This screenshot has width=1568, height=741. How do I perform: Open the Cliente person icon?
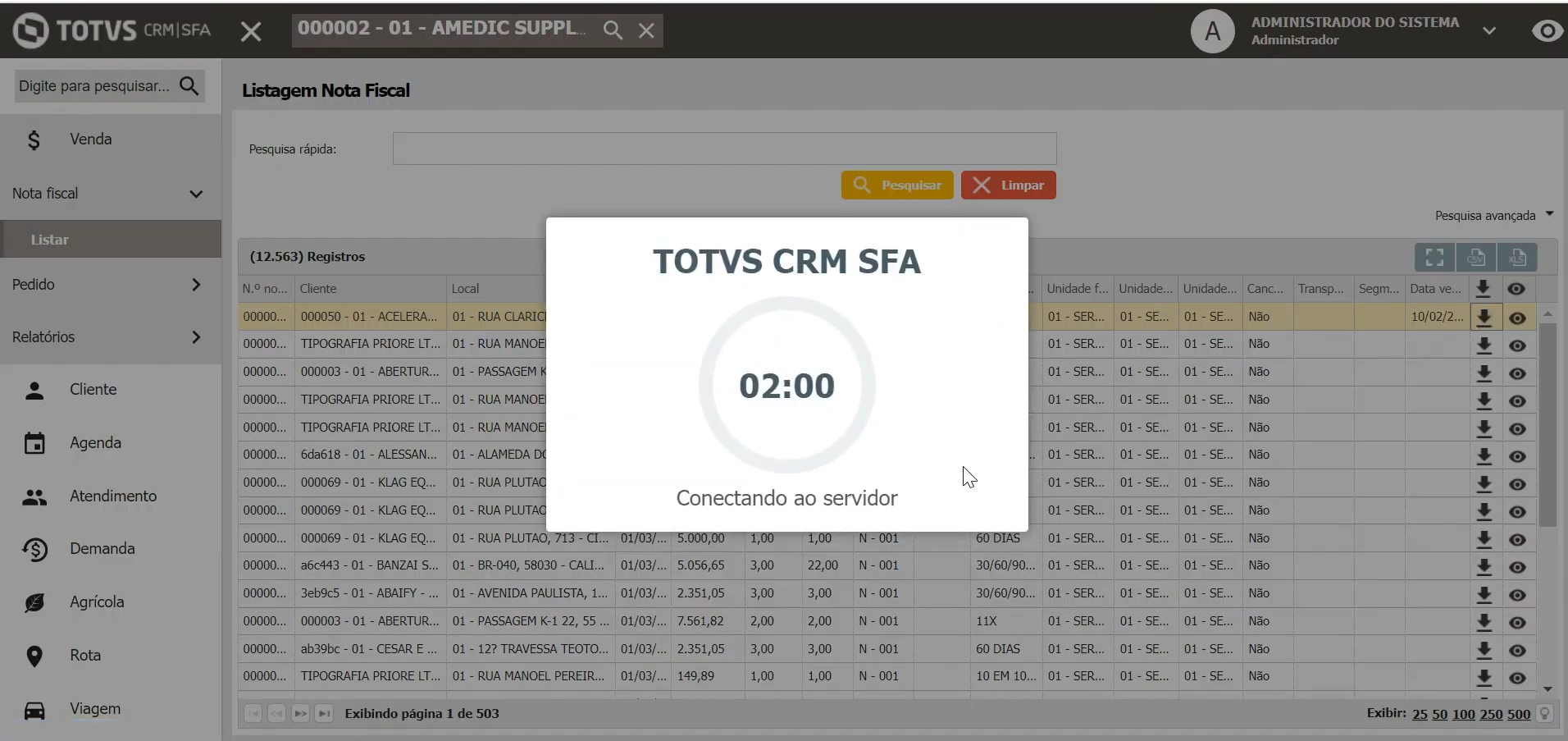pyautogui.click(x=34, y=391)
